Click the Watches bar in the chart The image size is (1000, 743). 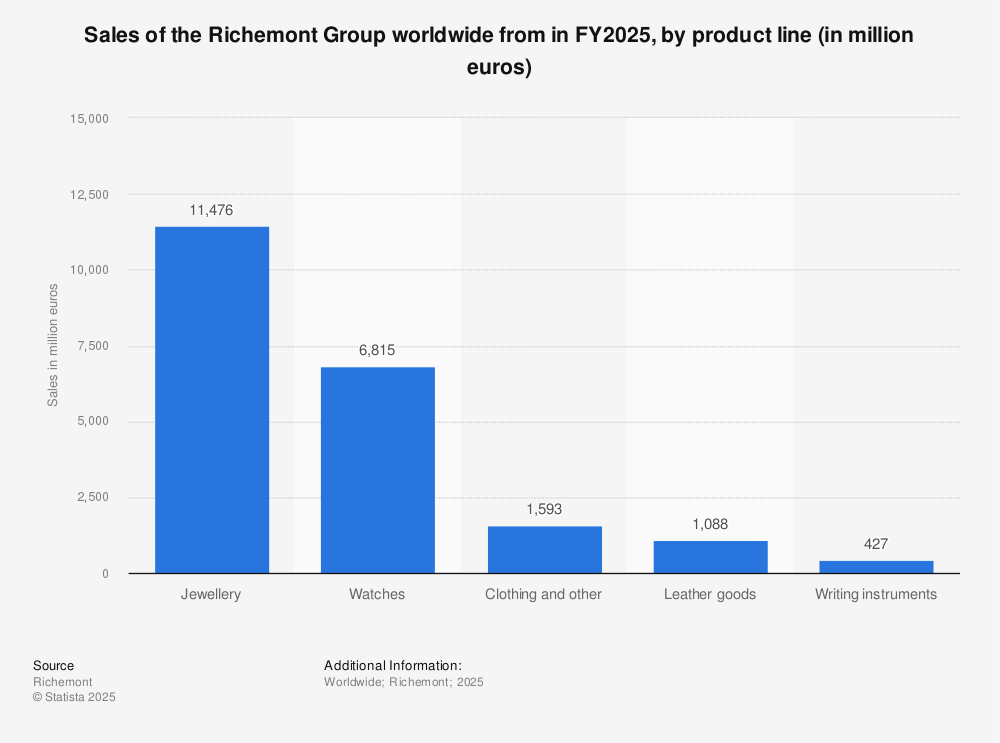[x=378, y=470]
